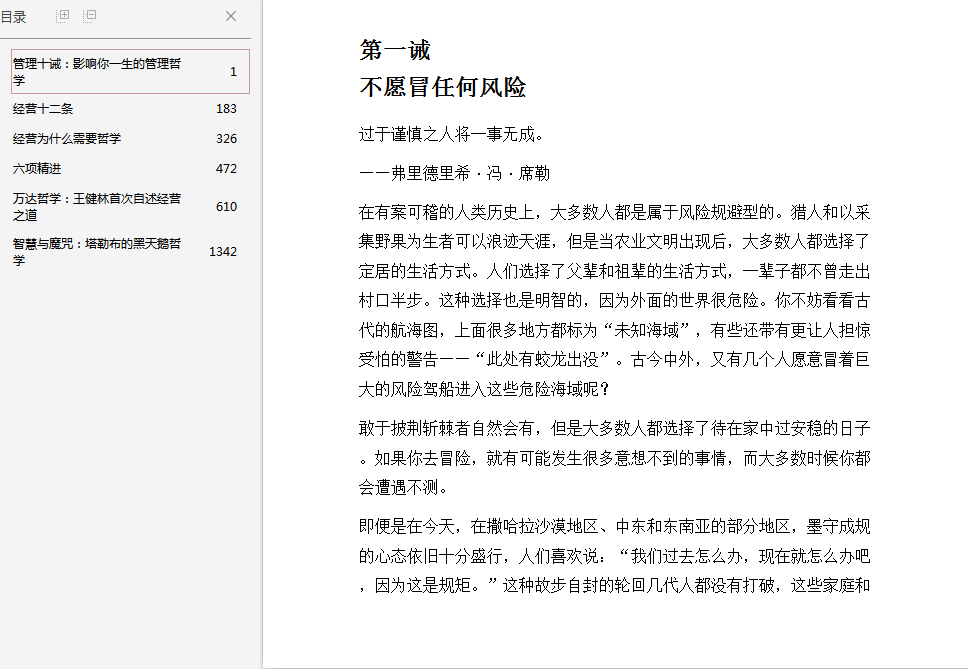Open the 管理十诫 contents entry
The height and width of the screenshot is (669, 968).
[130, 72]
